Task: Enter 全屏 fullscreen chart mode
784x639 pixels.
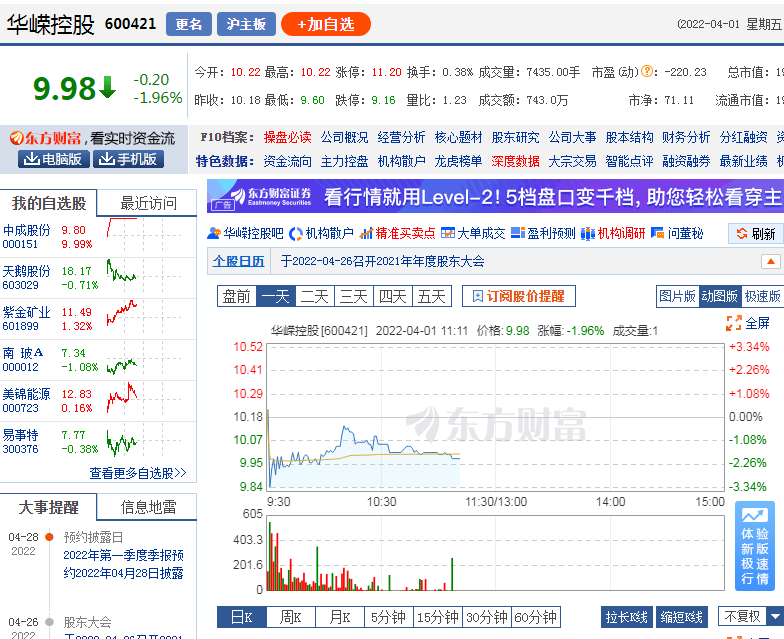Action: (748, 323)
